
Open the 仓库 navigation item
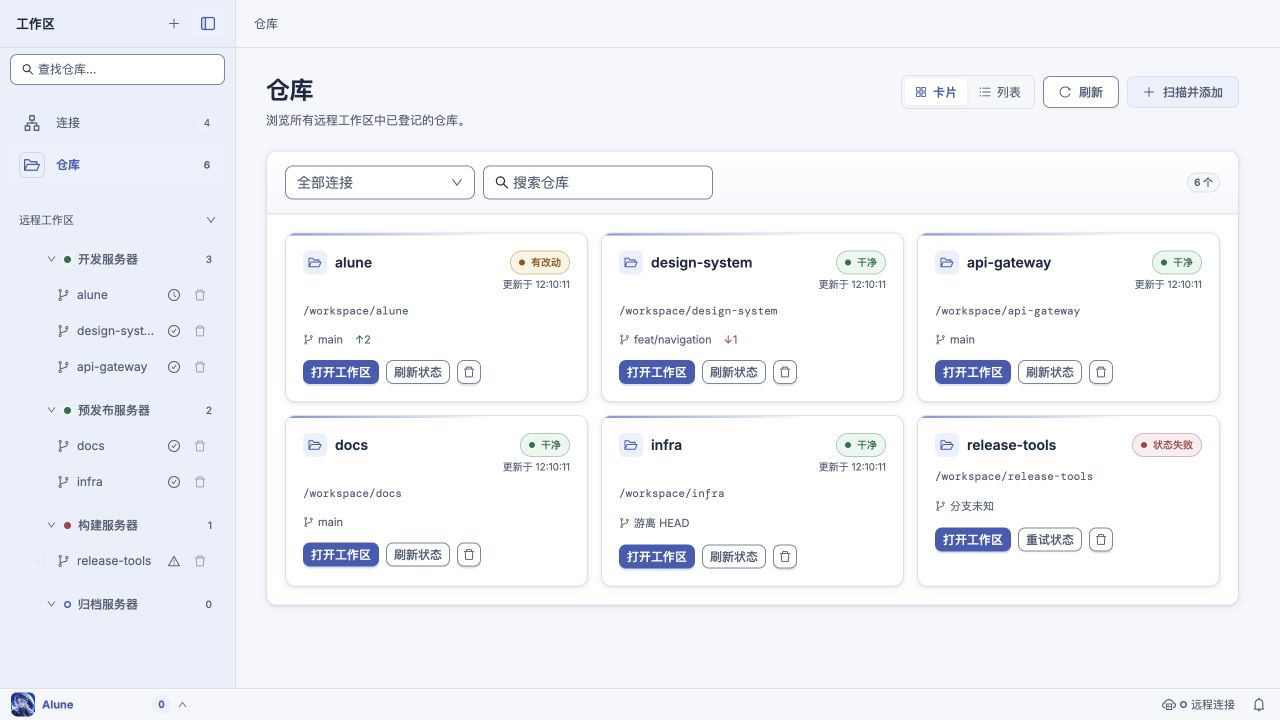coord(117,165)
